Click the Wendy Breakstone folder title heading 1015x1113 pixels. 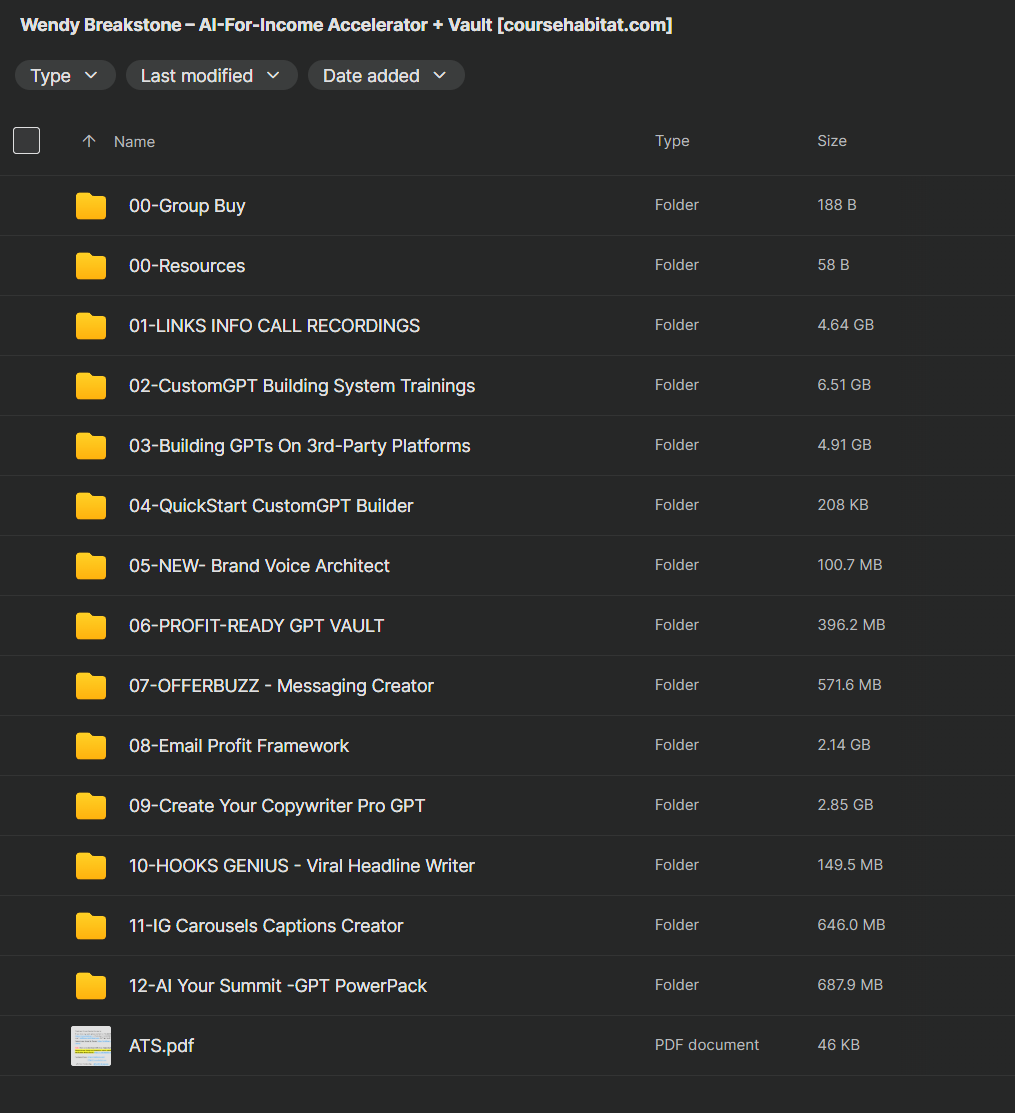click(x=346, y=25)
